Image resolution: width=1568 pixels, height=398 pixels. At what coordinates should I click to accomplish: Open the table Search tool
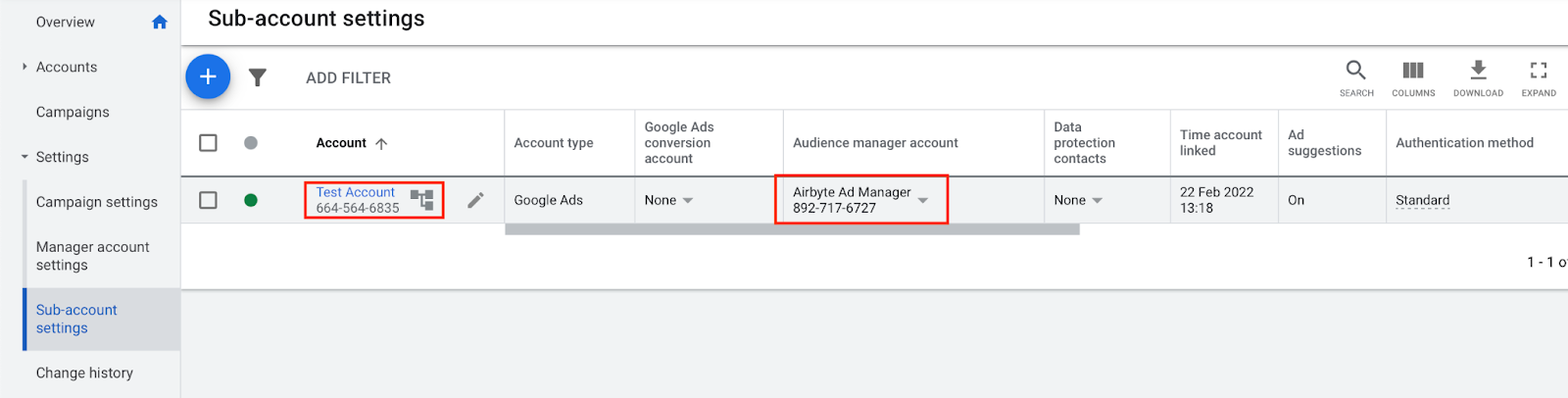pyautogui.click(x=1356, y=77)
